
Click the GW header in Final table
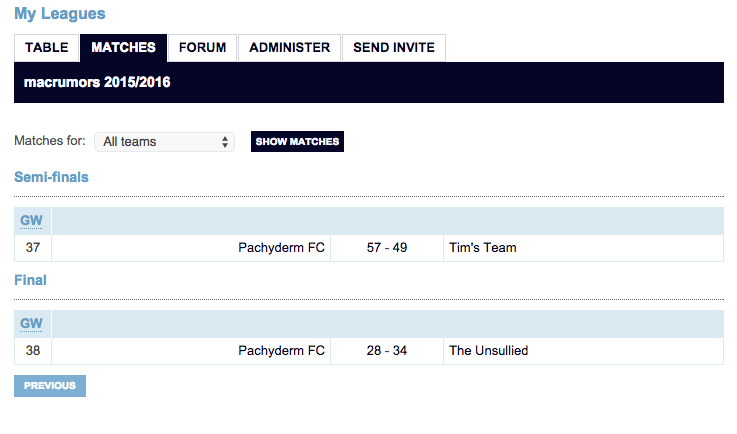click(32, 324)
